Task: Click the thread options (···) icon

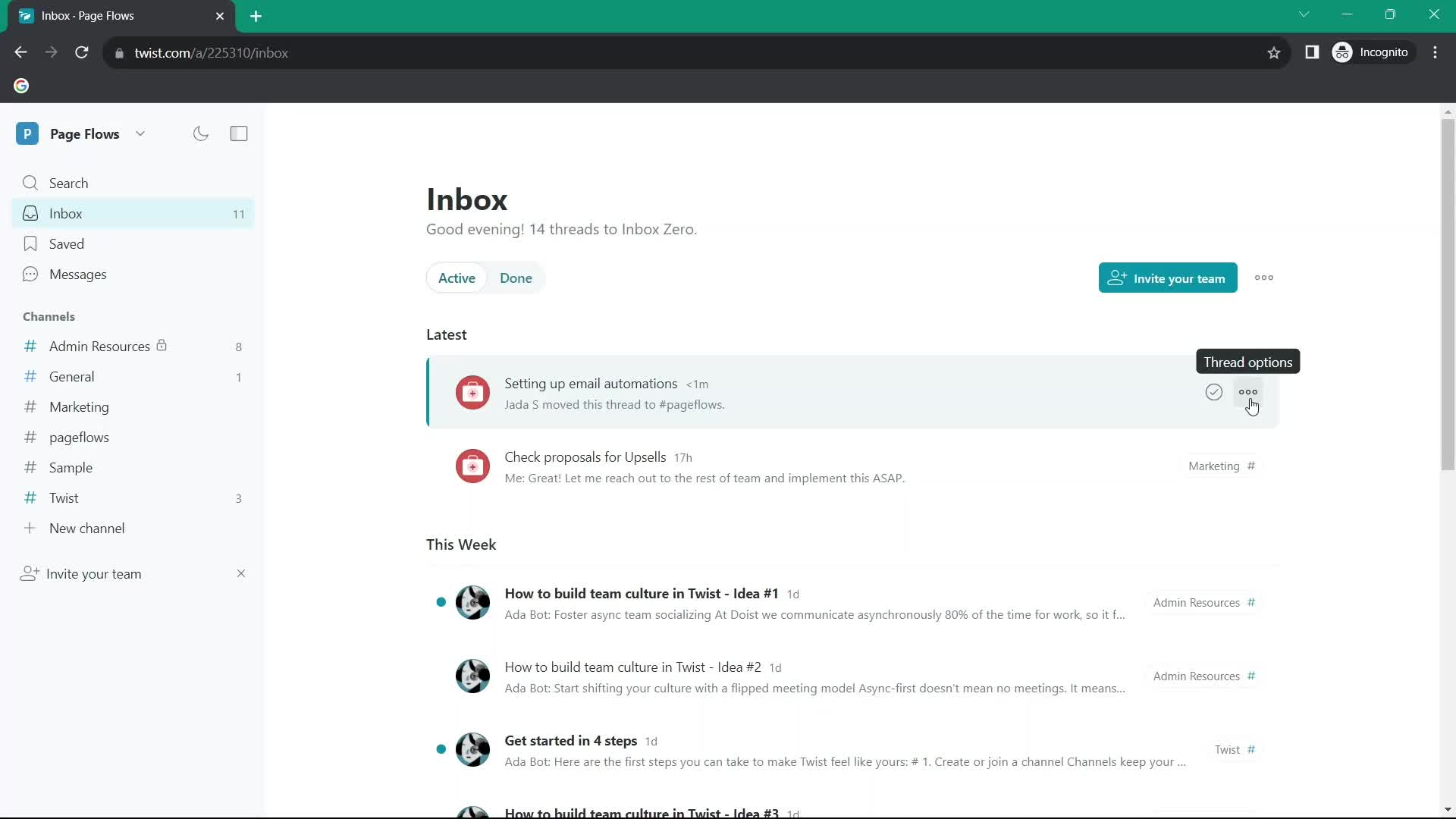Action: click(x=1248, y=391)
